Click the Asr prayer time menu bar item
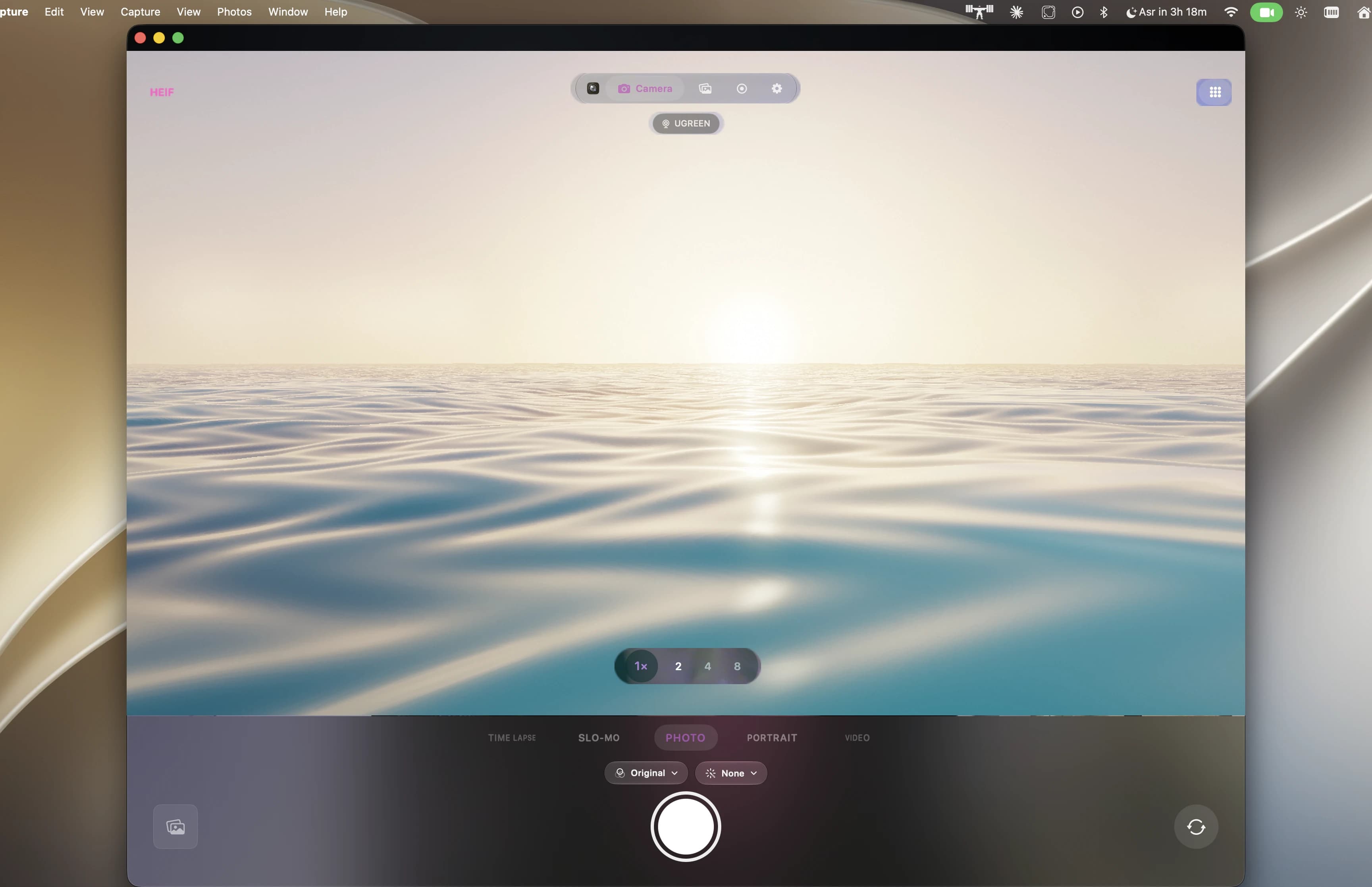The width and height of the screenshot is (1372, 887). pos(1166,12)
